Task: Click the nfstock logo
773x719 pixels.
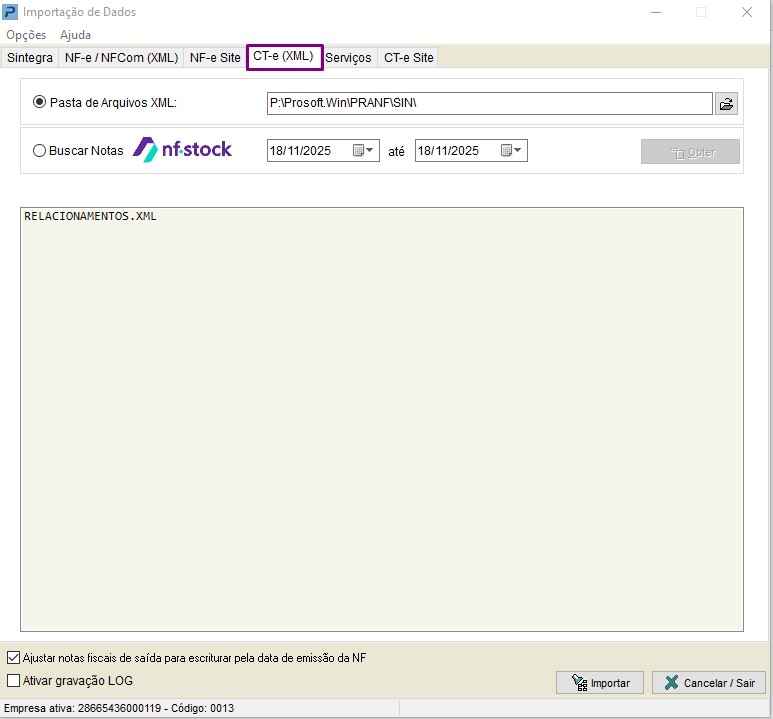Action: [x=182, y=149]
